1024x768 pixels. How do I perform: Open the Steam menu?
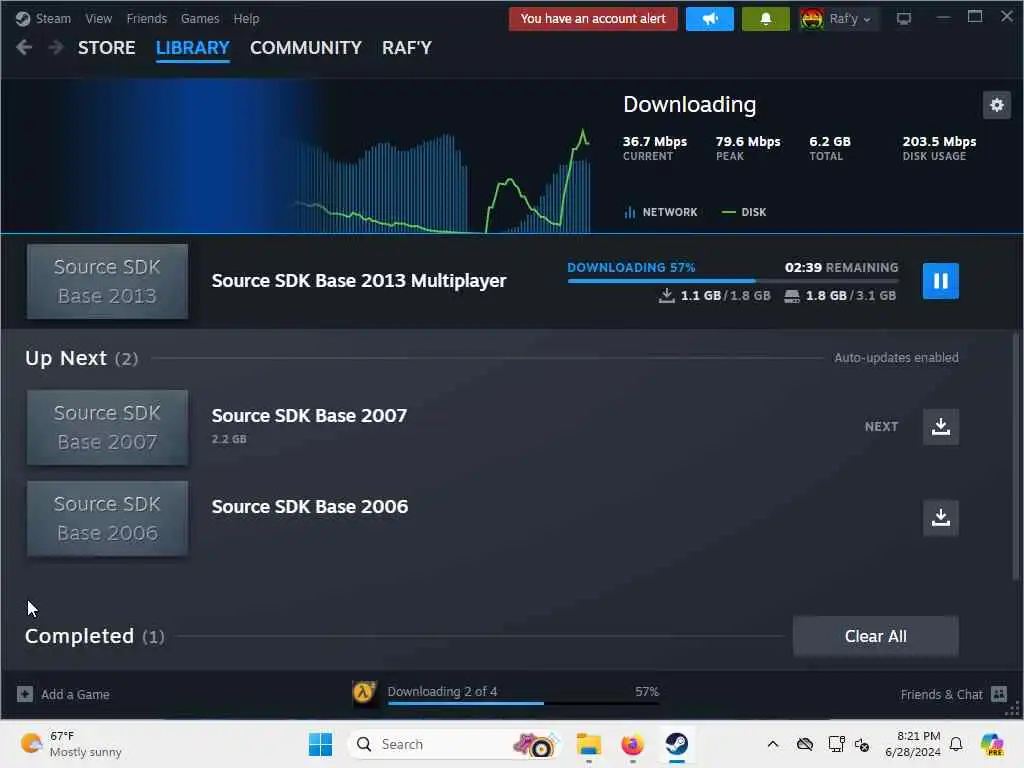(53, 18)
